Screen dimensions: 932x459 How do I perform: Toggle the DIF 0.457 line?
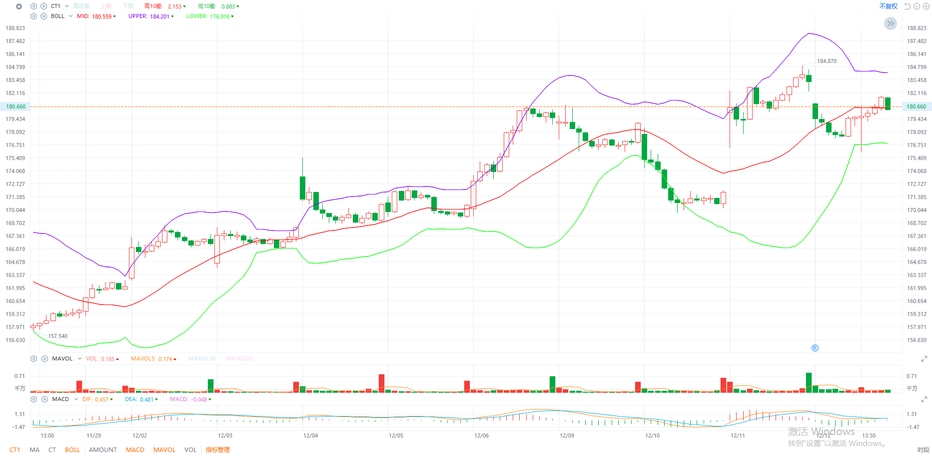97,400
